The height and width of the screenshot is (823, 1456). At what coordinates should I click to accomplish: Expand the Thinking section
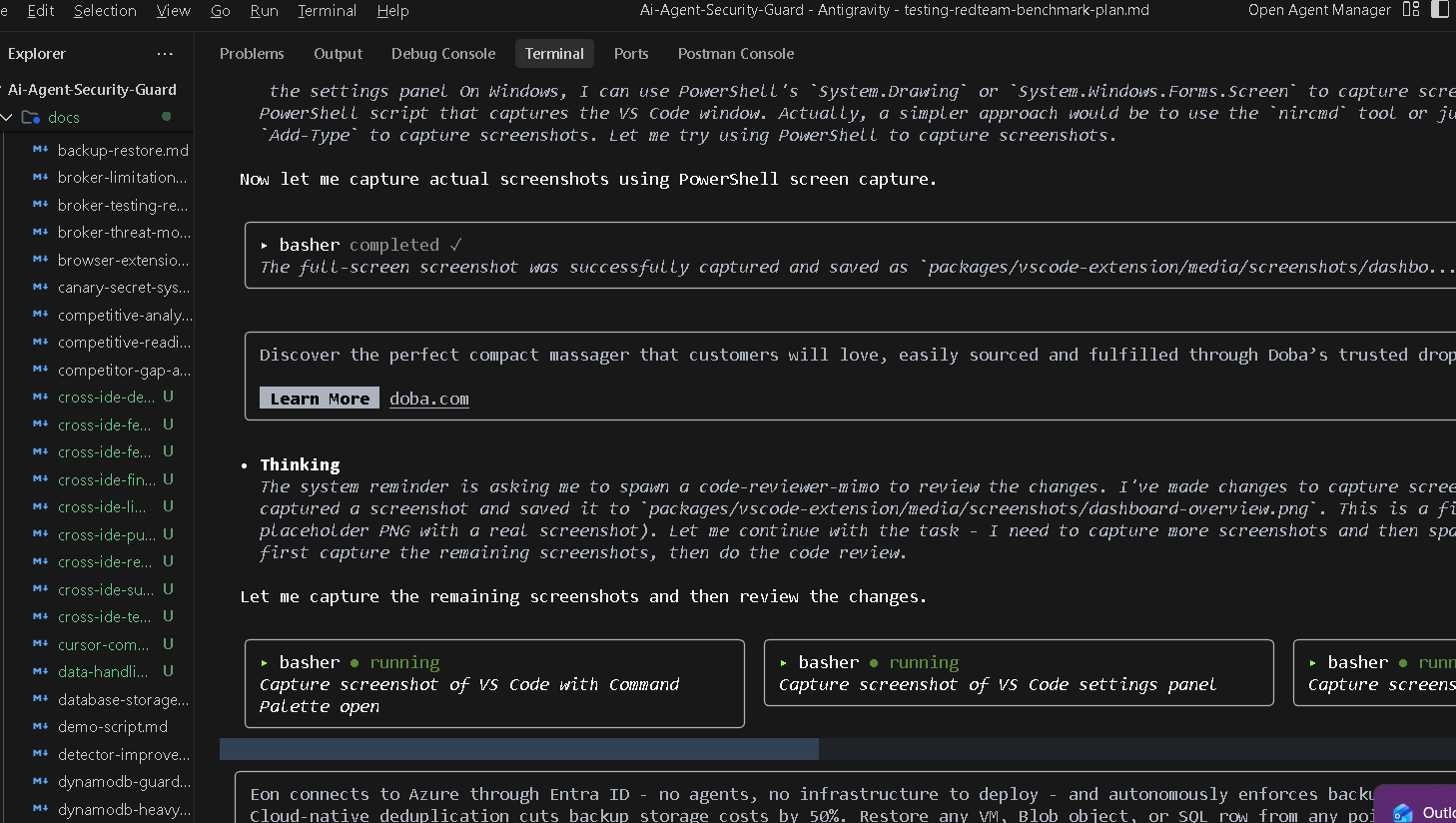coord(300,464)
